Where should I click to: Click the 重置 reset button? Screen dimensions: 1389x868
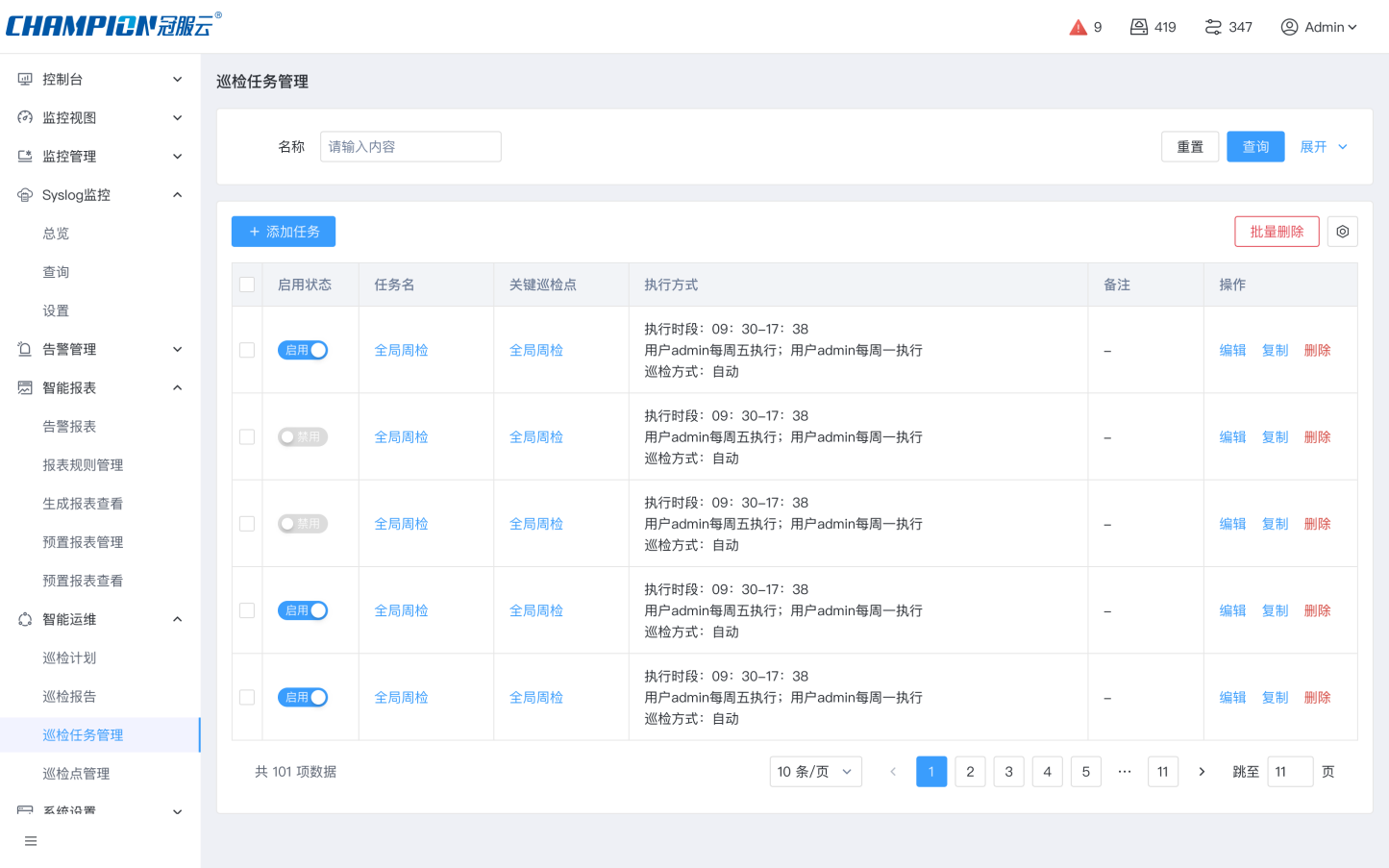point(1190,147)
